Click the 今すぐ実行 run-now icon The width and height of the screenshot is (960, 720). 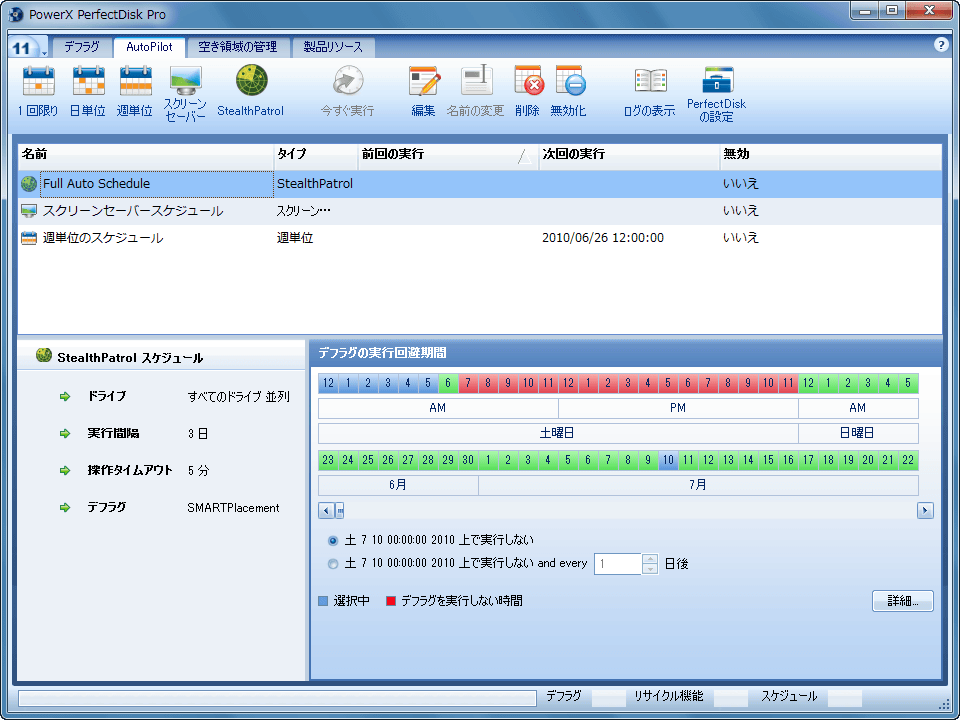click(347, 91)
